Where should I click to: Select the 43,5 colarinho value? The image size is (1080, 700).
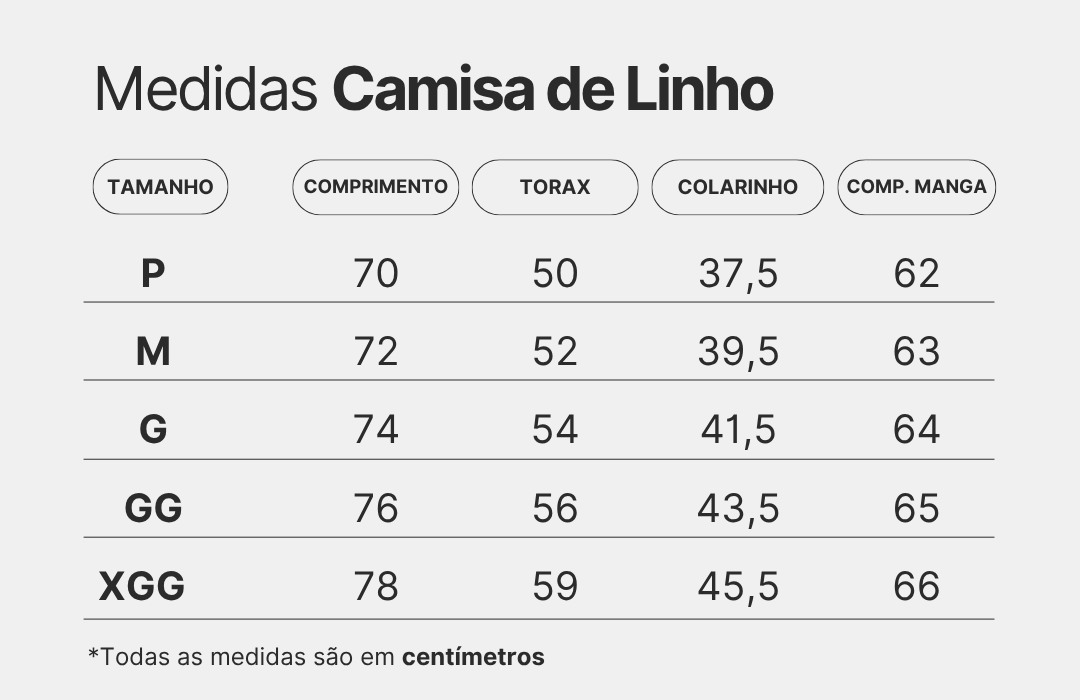click(x=738, y=508)
